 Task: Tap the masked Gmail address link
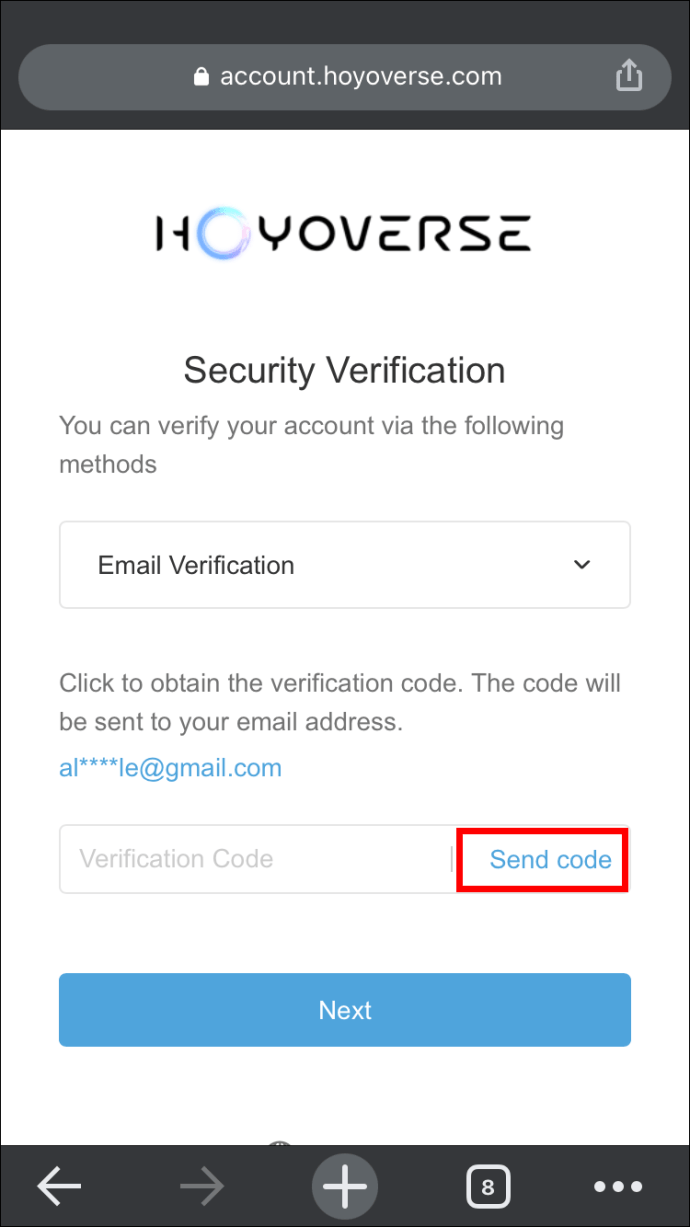click(x=170, y=768)
